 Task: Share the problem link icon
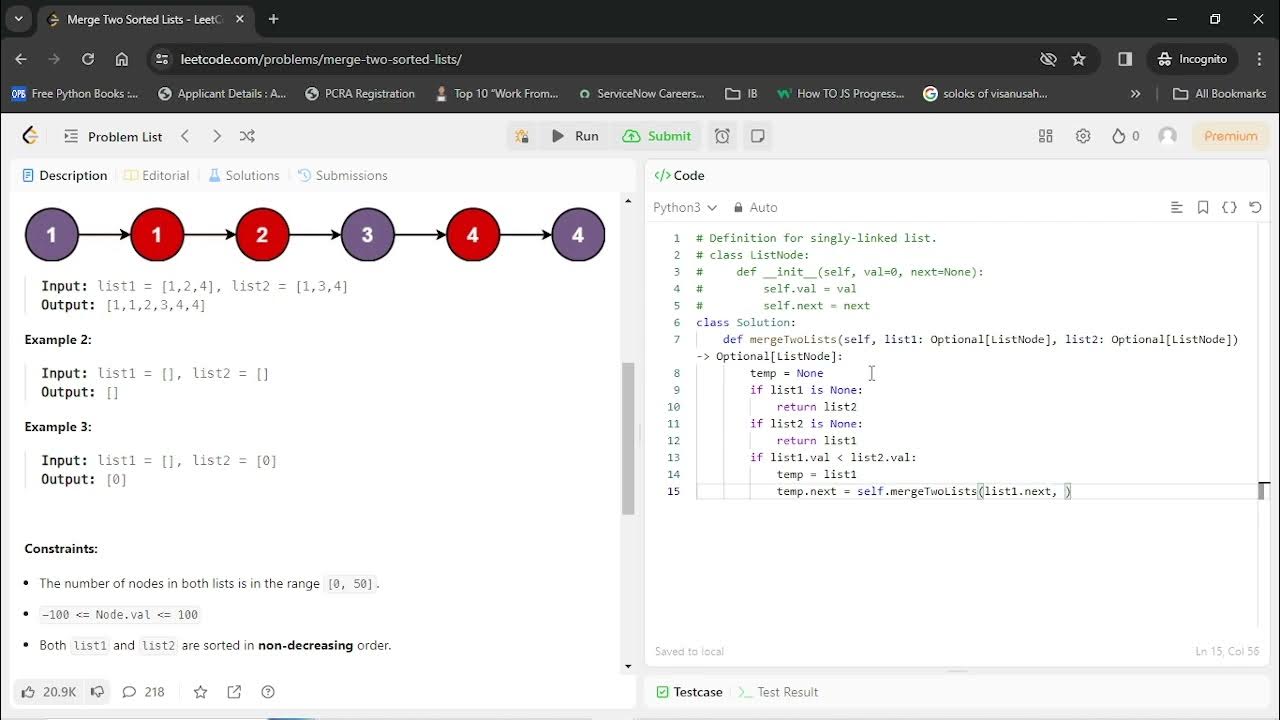click(x=234, y=692)
